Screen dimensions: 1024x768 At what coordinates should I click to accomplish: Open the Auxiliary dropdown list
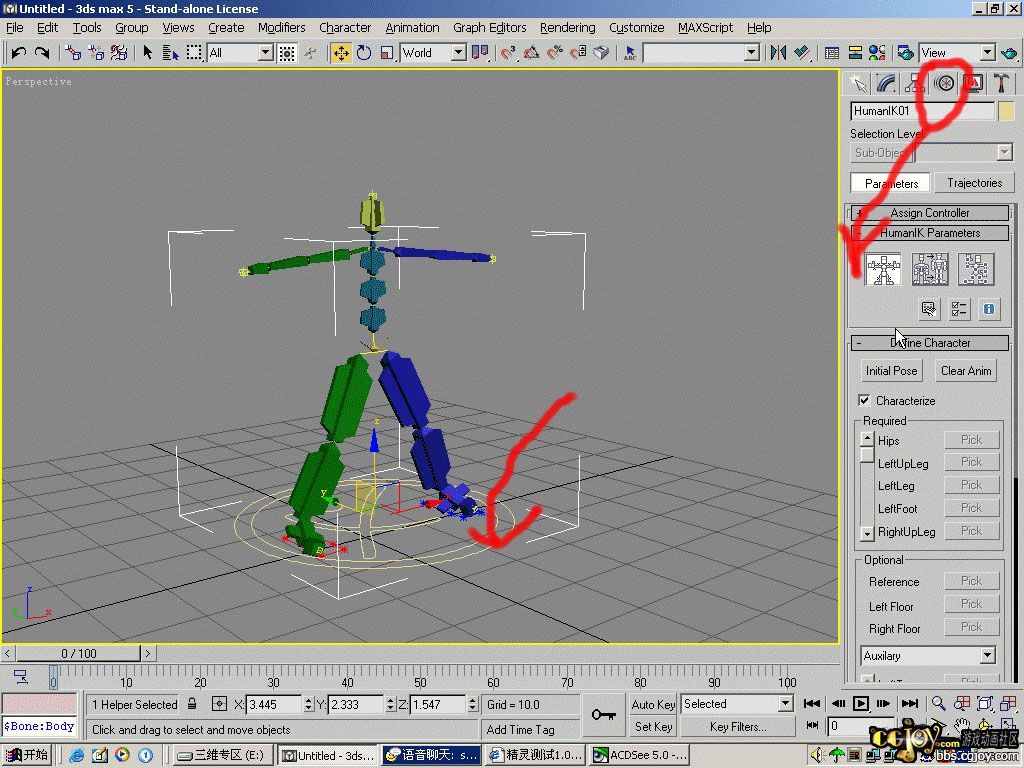point(929,656)
